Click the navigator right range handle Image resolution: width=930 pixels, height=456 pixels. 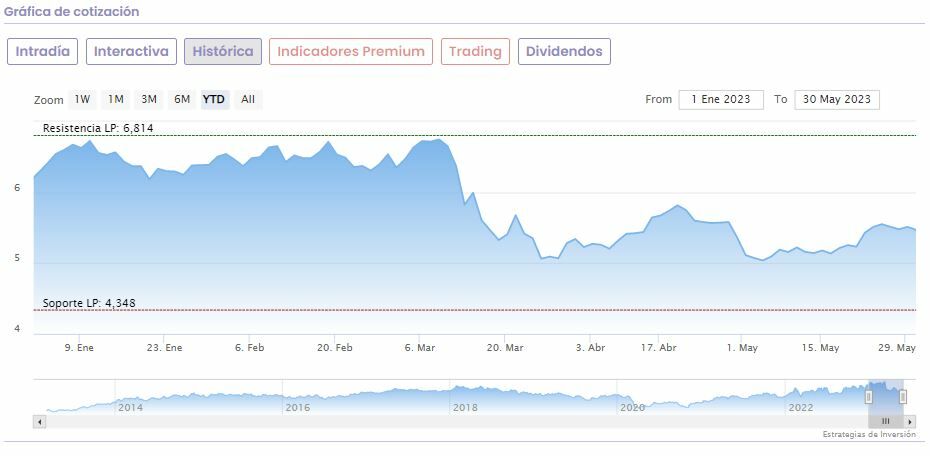[x=903, y=397]
